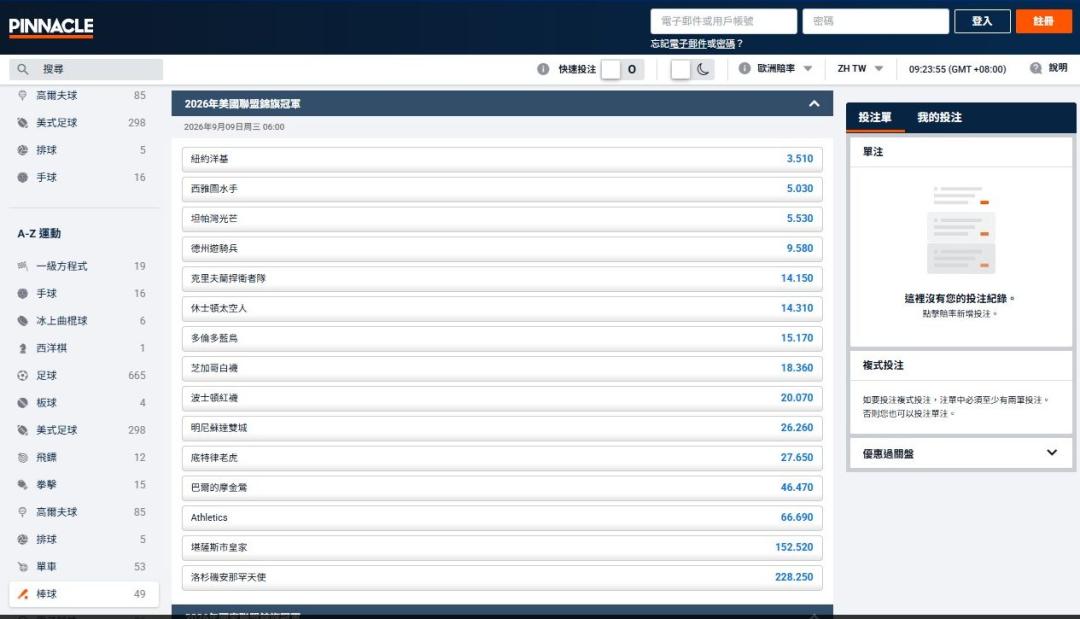Viewport: 1080px width, 619px height.
Task: Open 單車 with 53 events
Action: [84, 567]
